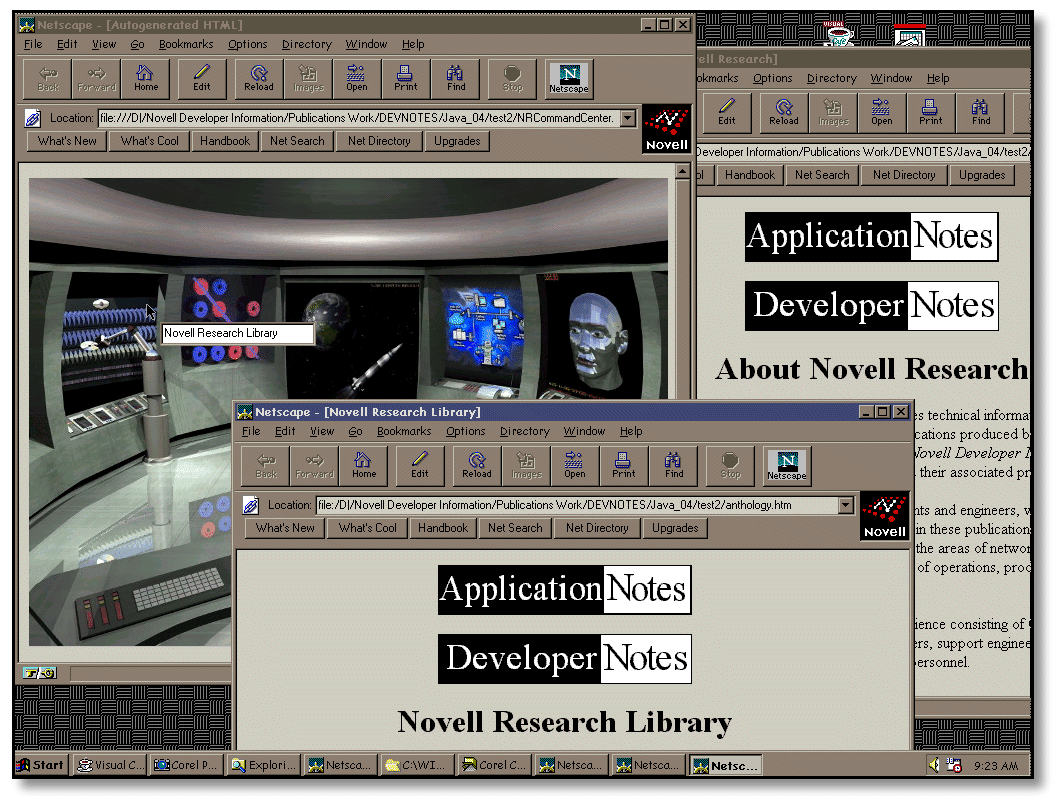The width and height of the screenshot is (1059, 803).
Task: Click Reload in the background Novell Research window
Action: (783, 113)
